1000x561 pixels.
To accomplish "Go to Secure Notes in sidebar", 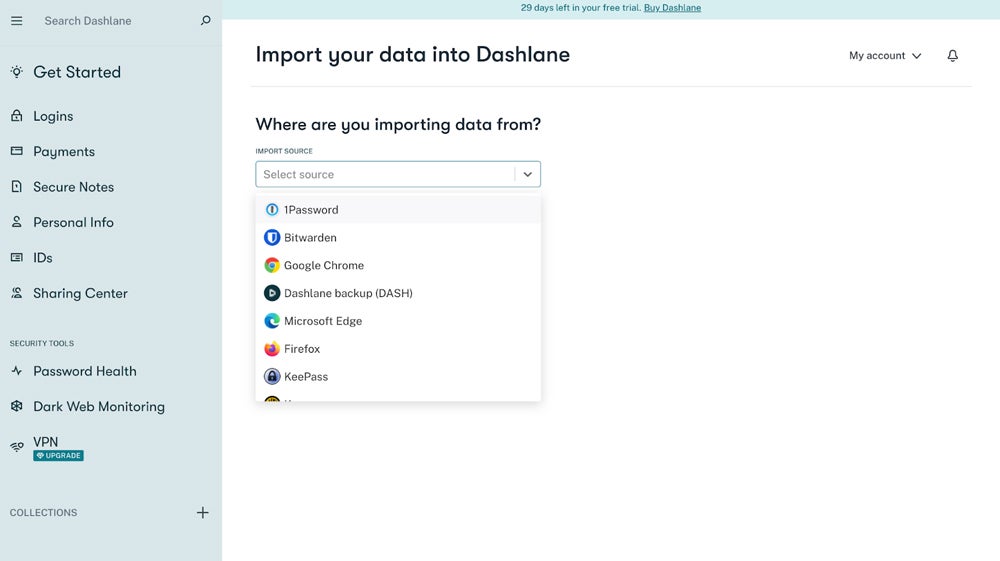I will (73, 187).
